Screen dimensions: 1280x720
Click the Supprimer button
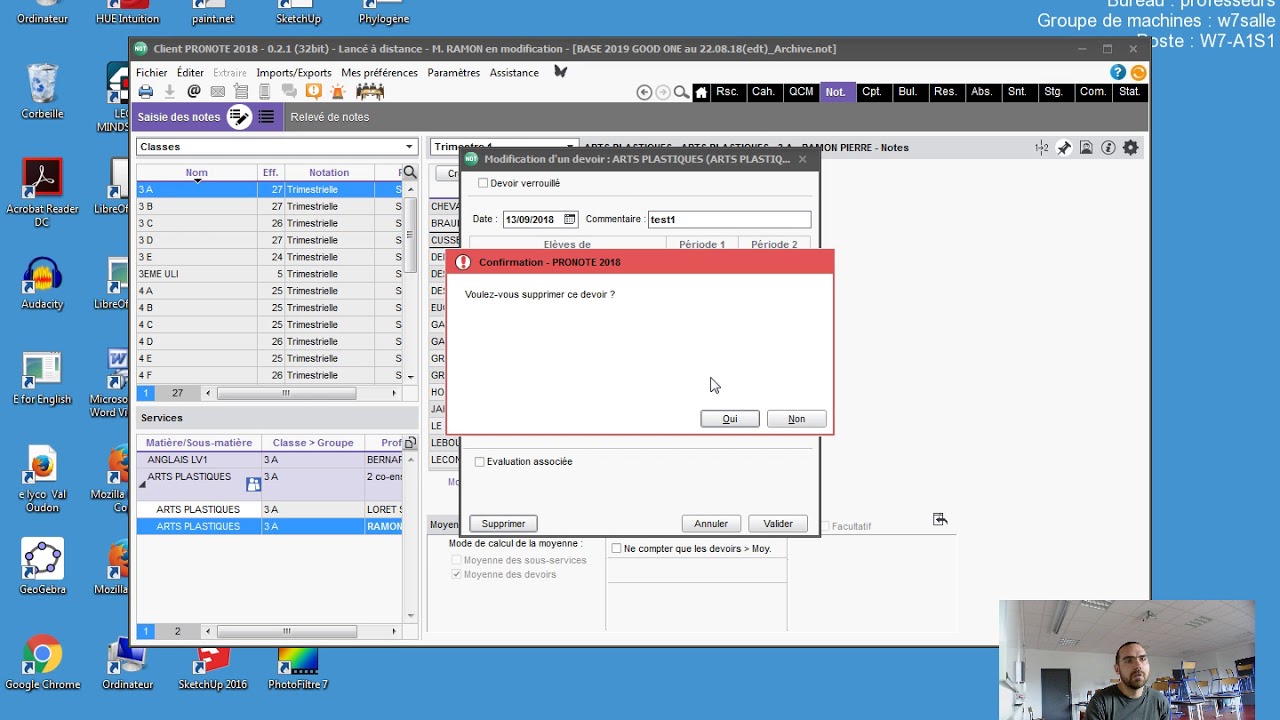(x=503, y=523)
